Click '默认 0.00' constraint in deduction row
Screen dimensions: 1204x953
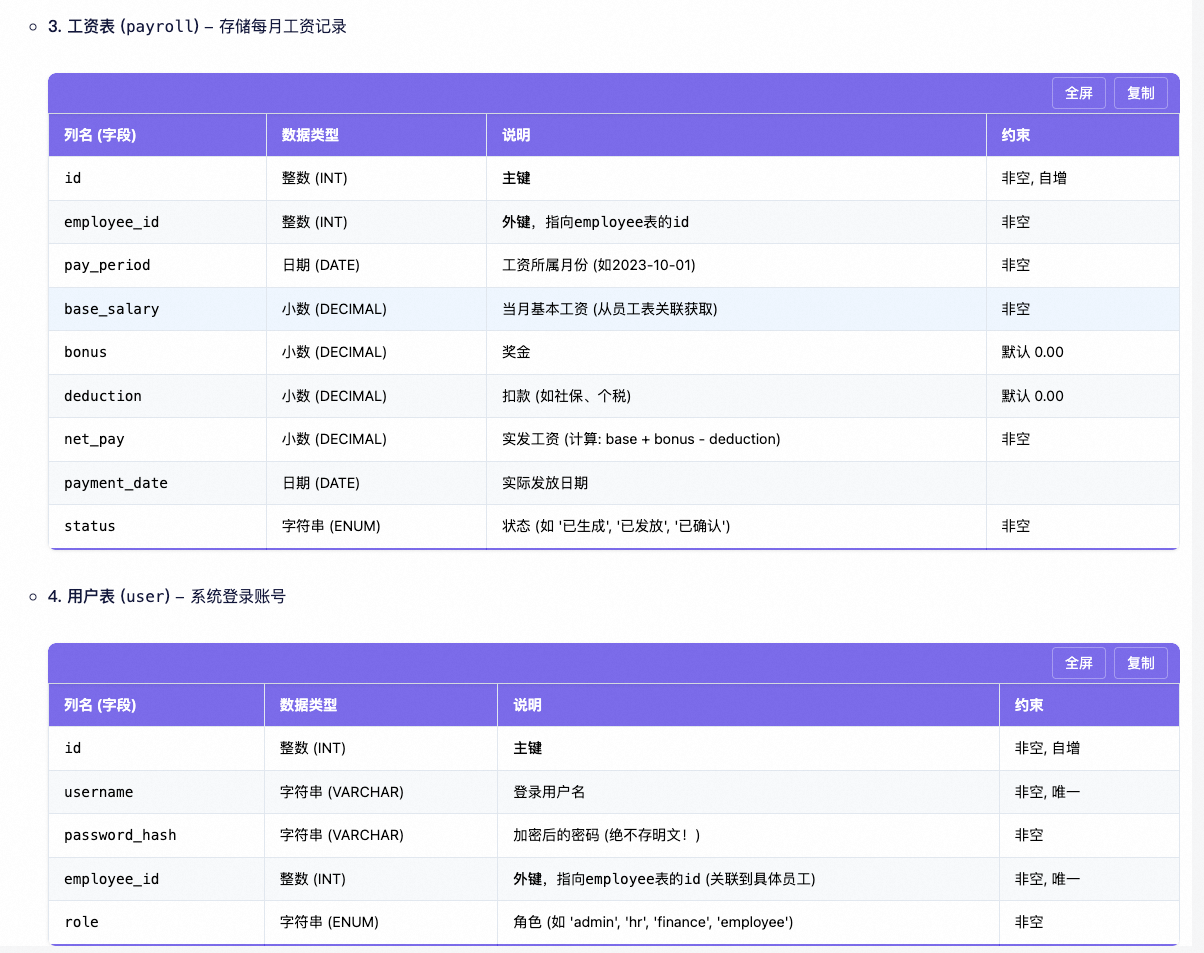point(1033,396)
